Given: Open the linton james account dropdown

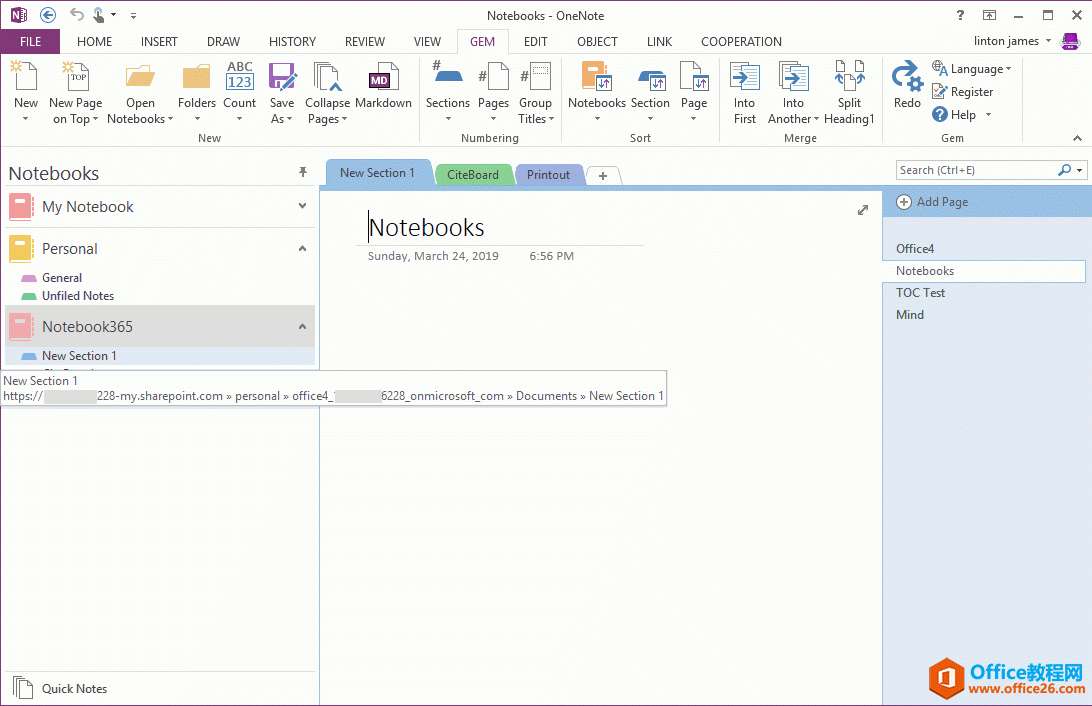Looking at the screenshot, I should [x=1010, y=41].
